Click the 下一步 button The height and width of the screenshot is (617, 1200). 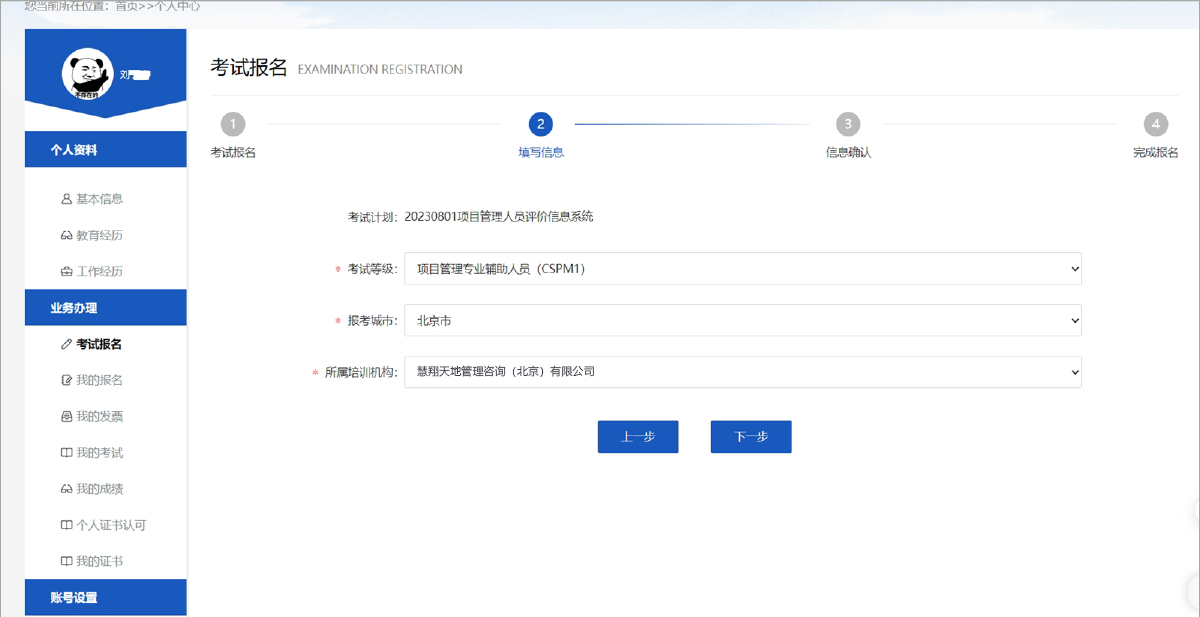click(x=750, y=436)
